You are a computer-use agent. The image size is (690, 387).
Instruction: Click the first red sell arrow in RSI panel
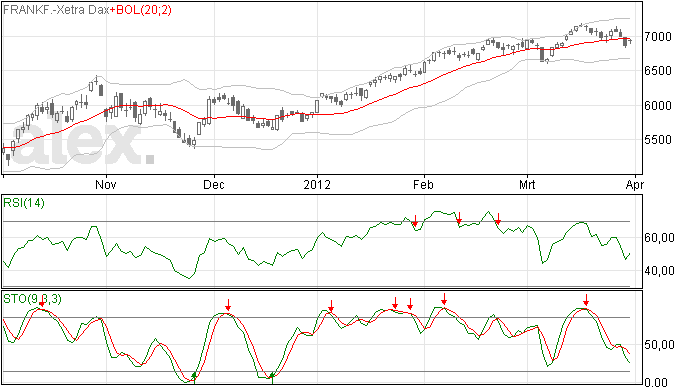415,221
